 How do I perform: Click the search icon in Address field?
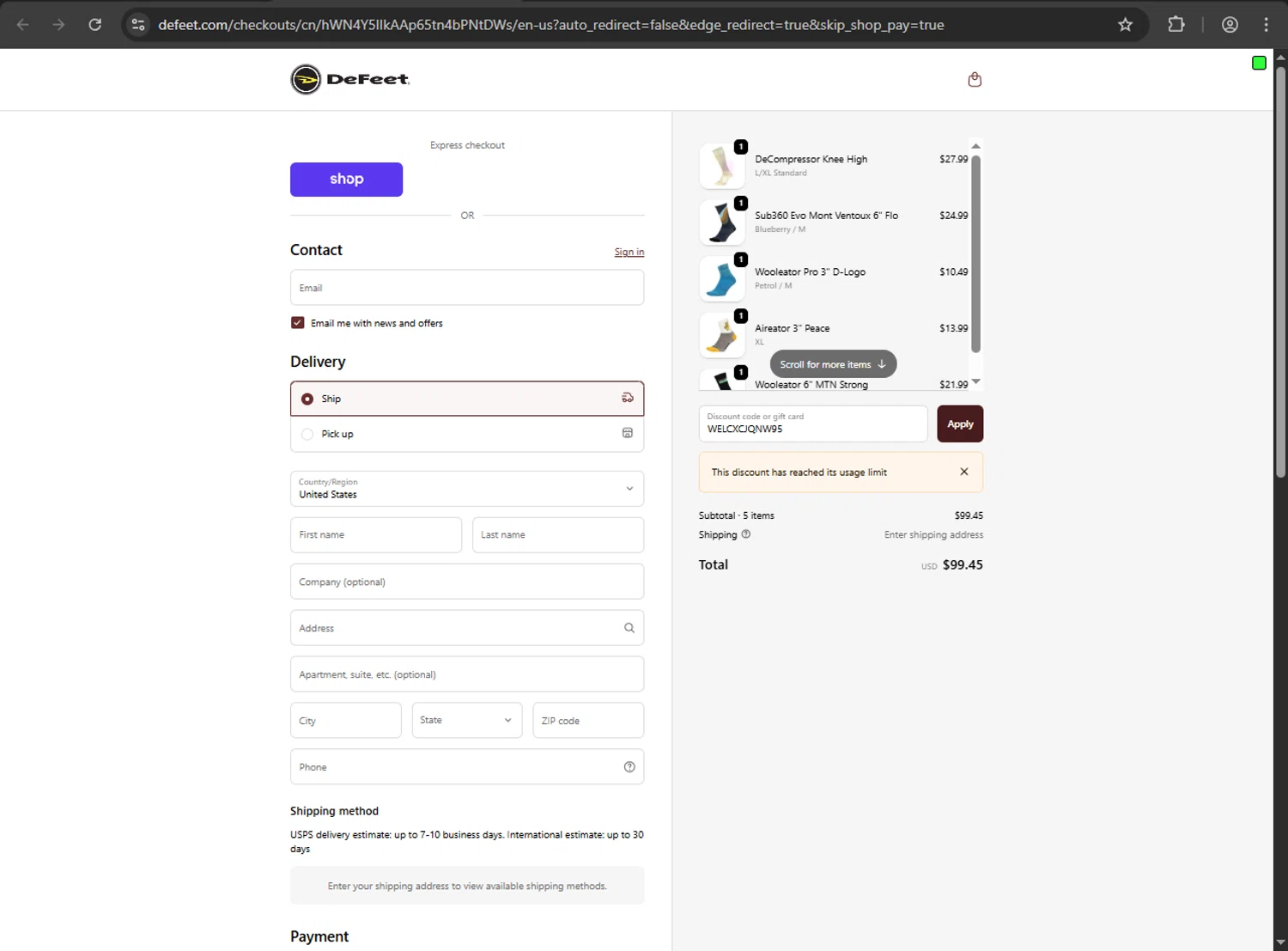tap(629, 628)
